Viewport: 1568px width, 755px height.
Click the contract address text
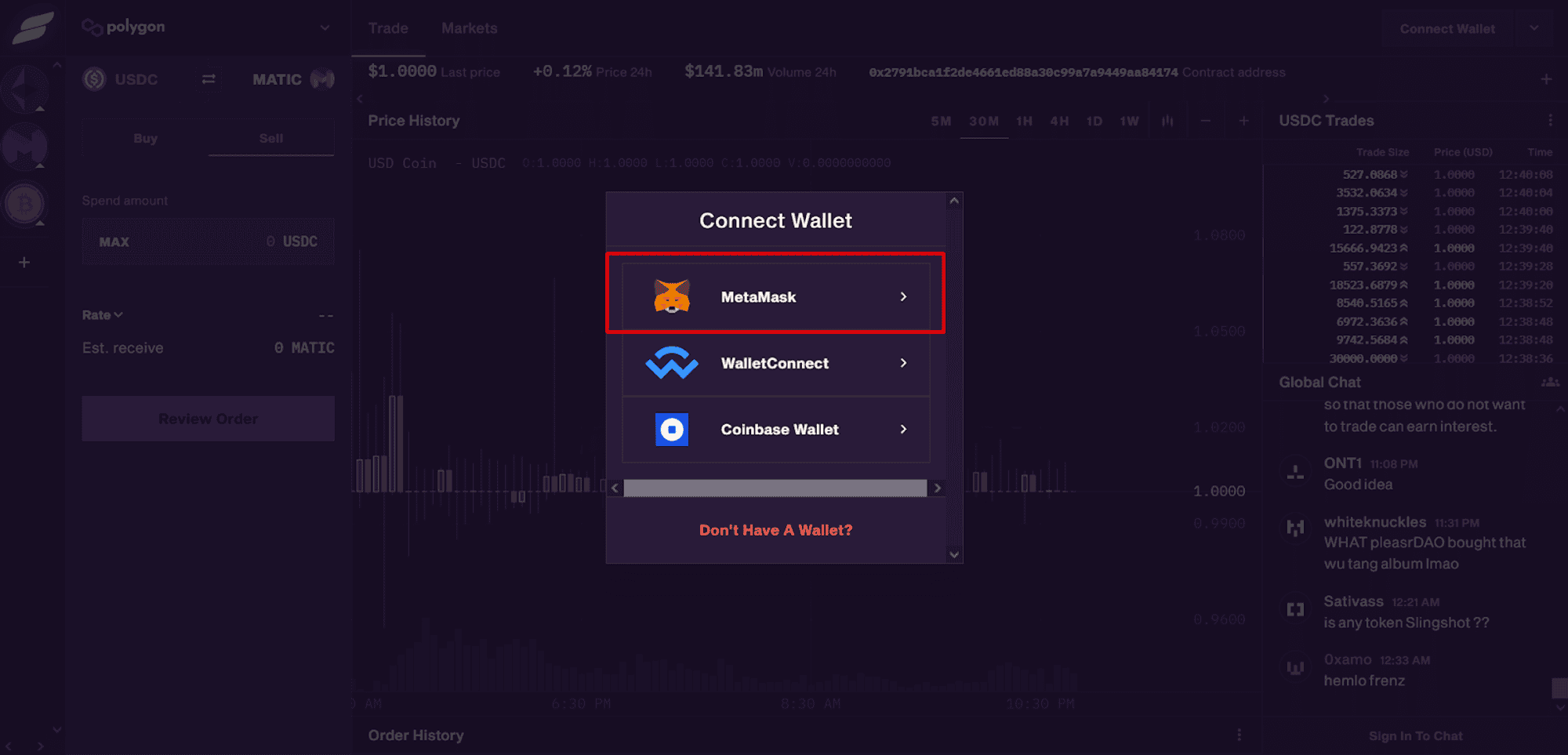coord(1023,72)
